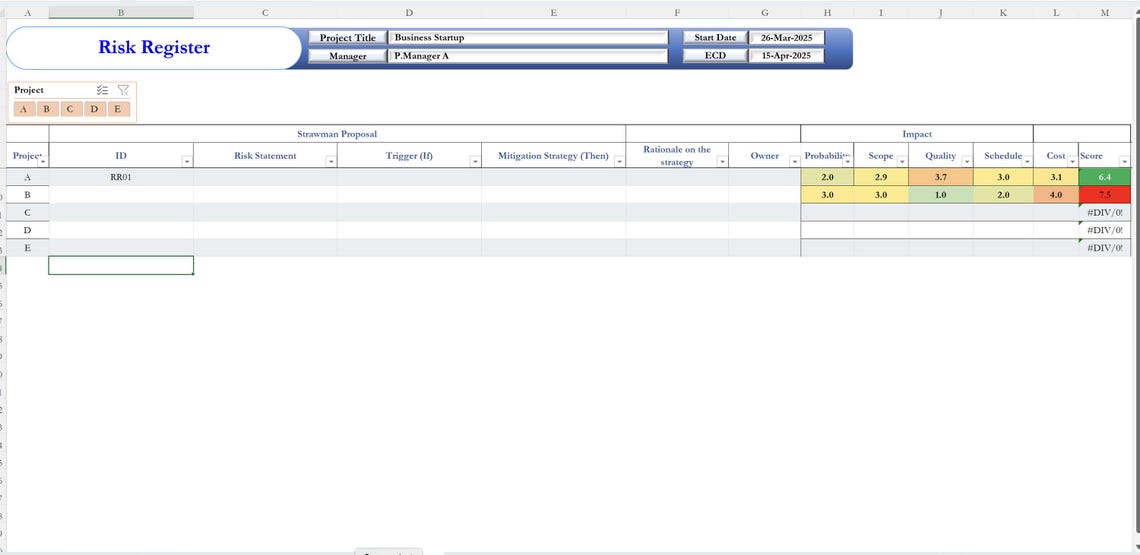Select slicer button E
The height and width of the screenshot is (555, 1140).
[118, 109]
